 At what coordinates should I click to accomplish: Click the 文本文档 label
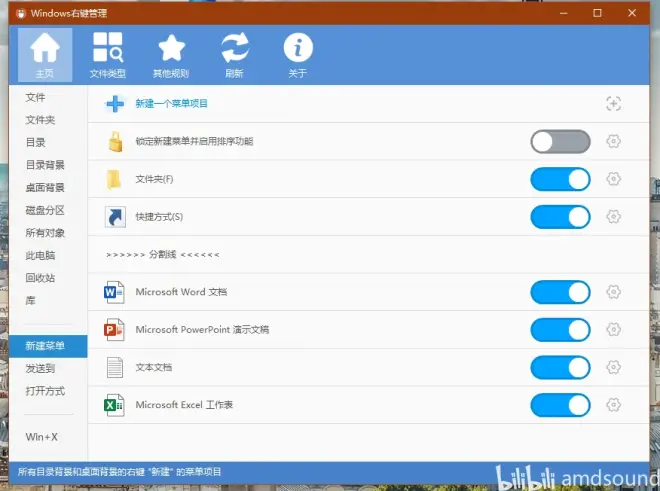tap(154, 367)
